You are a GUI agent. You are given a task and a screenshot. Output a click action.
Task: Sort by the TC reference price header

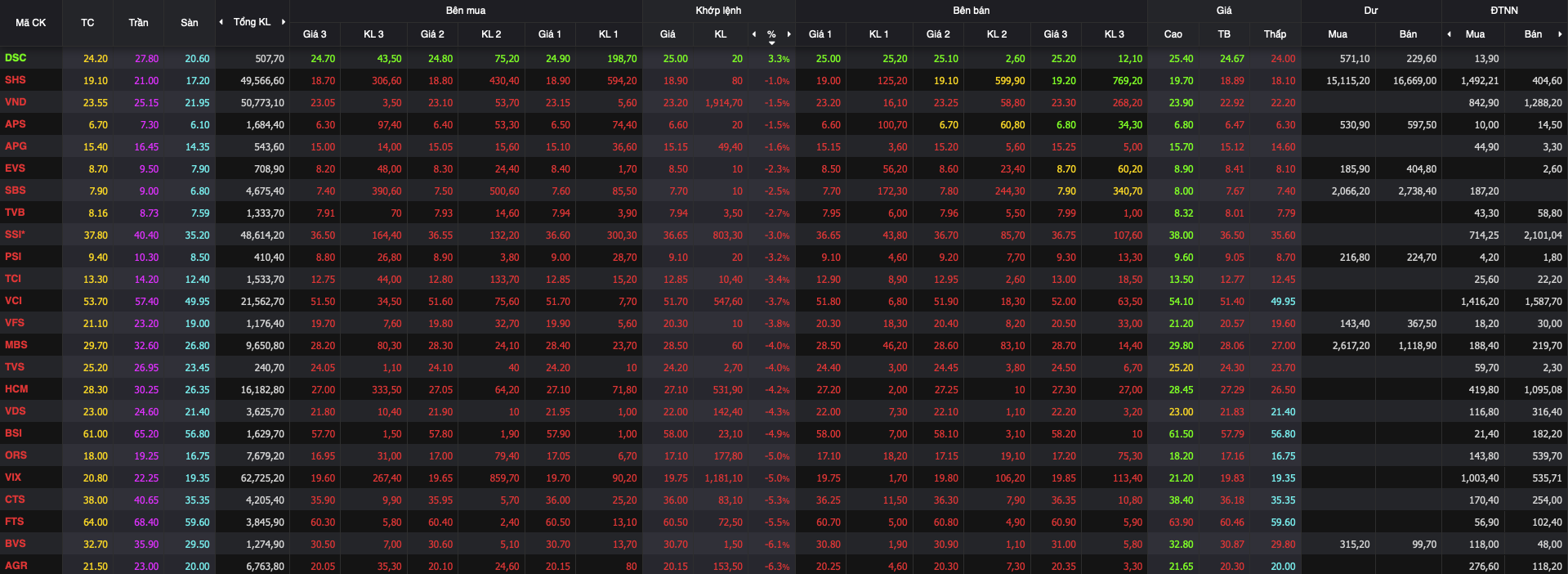point(87,23)
